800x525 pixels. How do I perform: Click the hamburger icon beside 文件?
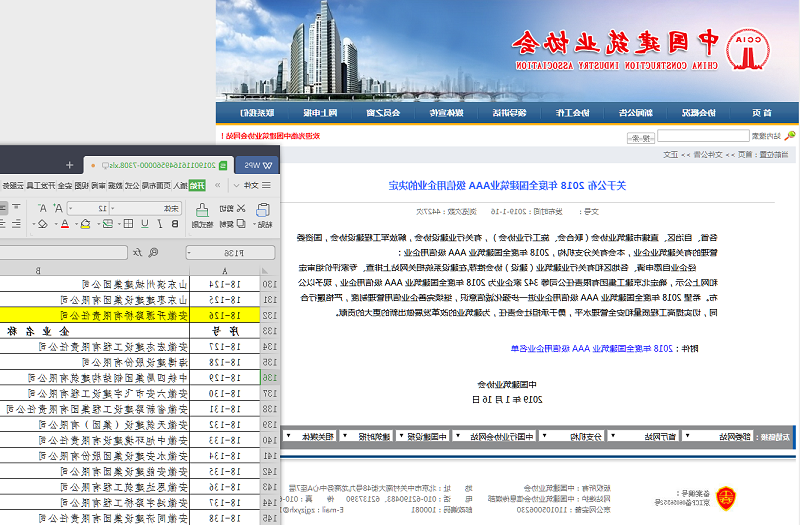click(x=266, y=185)
